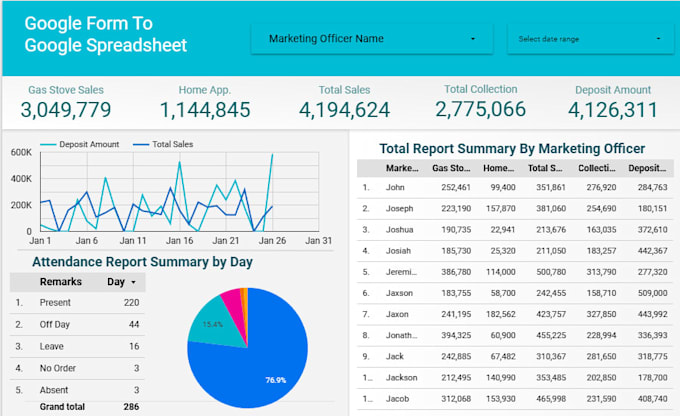The height and width of the screenshot is (416, 680).
Task: Select the Jack row name
Action: (x=395, y=357)
